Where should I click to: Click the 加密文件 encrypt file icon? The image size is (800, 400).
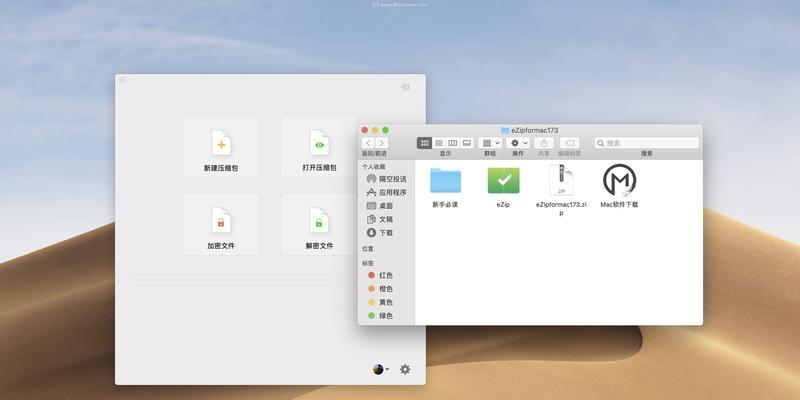[x=221, y=220]
